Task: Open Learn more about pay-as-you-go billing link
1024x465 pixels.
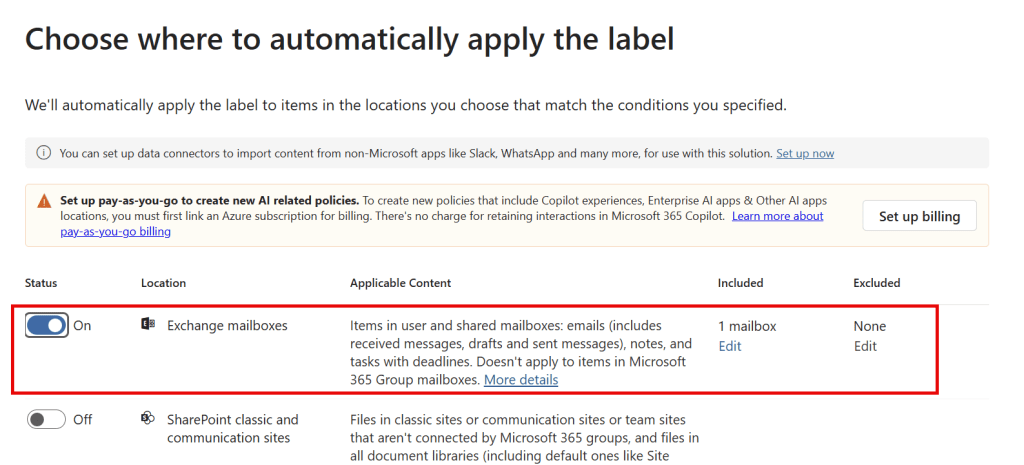Action: coord(777,216)
